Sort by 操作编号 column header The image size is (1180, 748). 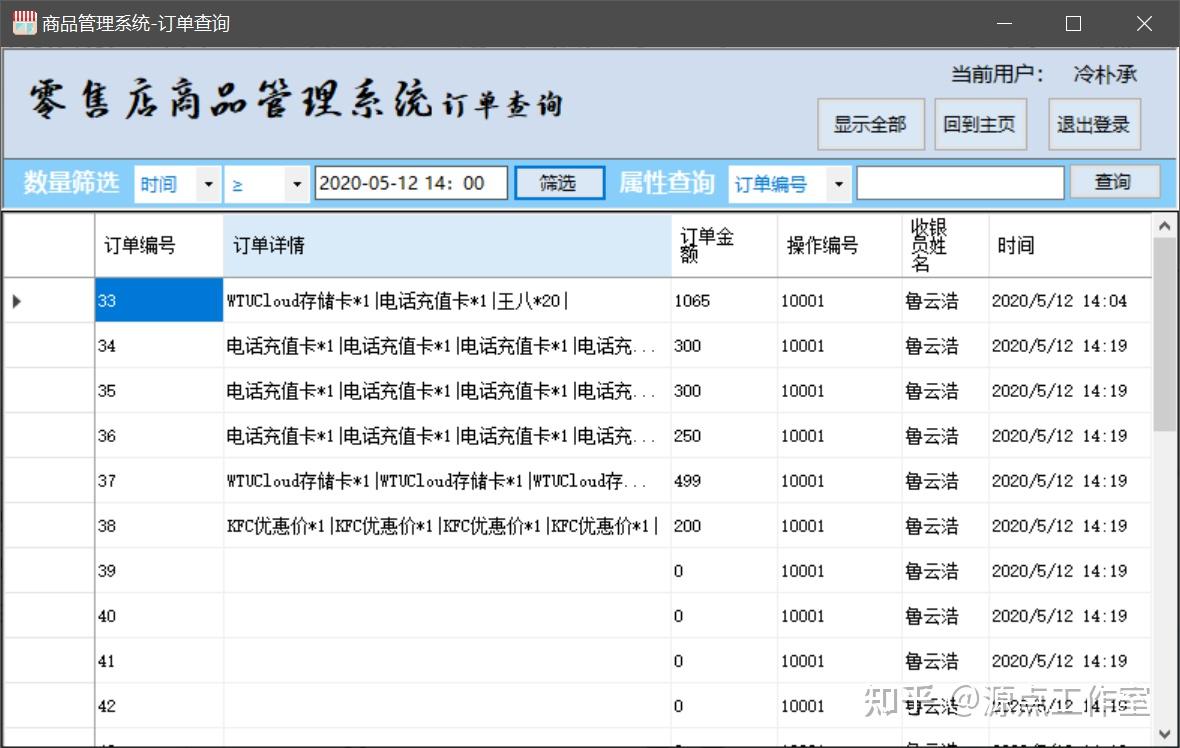coord(840,245)
